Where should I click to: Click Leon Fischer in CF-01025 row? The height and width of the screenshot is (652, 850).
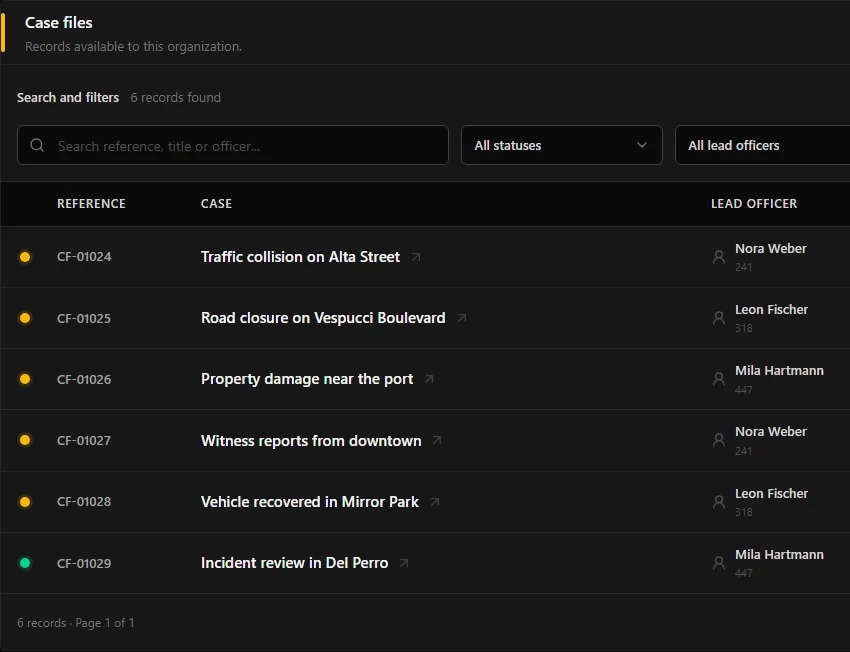point(771,310)
